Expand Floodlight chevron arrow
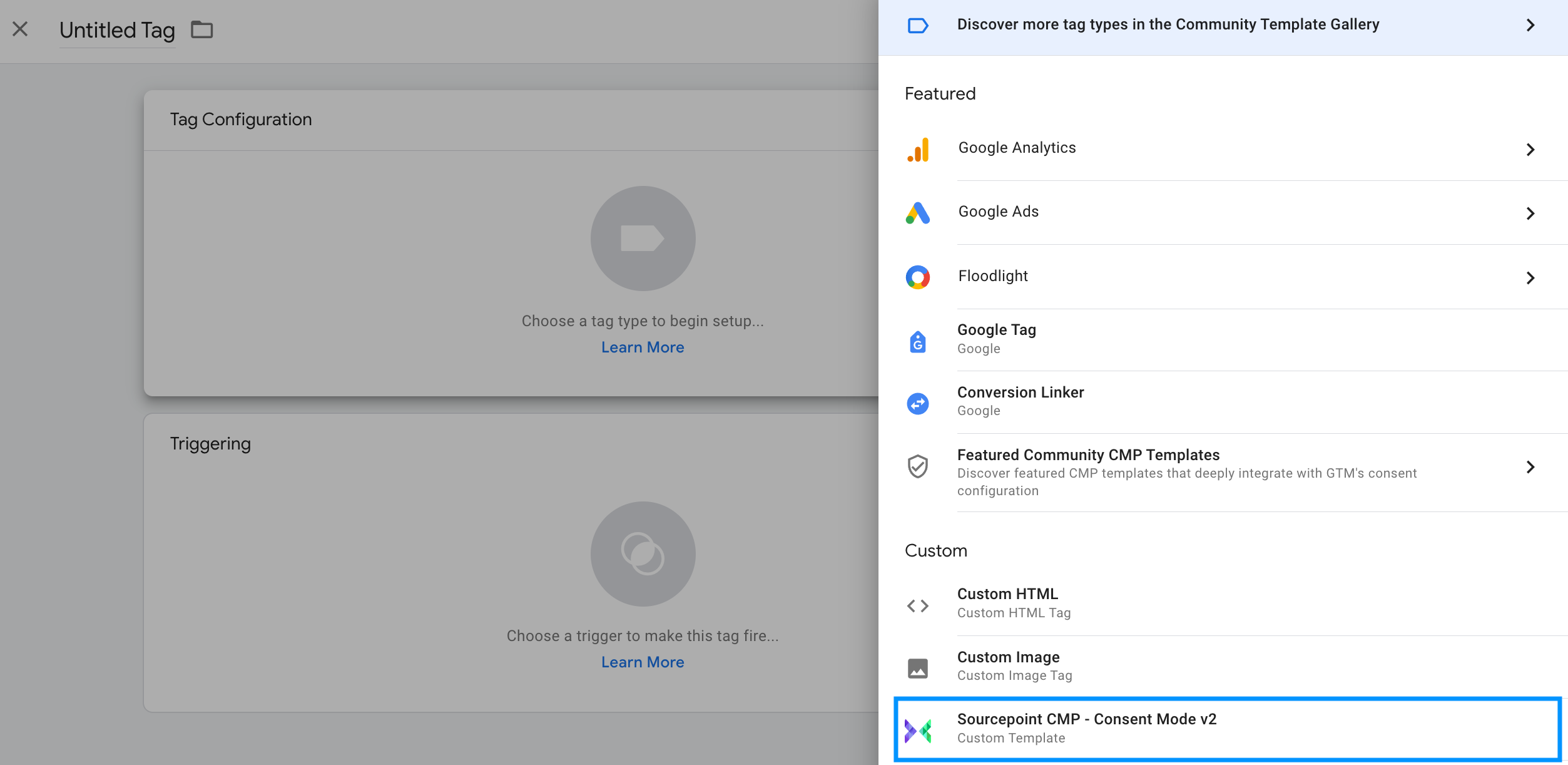1568x765 pixels. (x=1530, y=278)
